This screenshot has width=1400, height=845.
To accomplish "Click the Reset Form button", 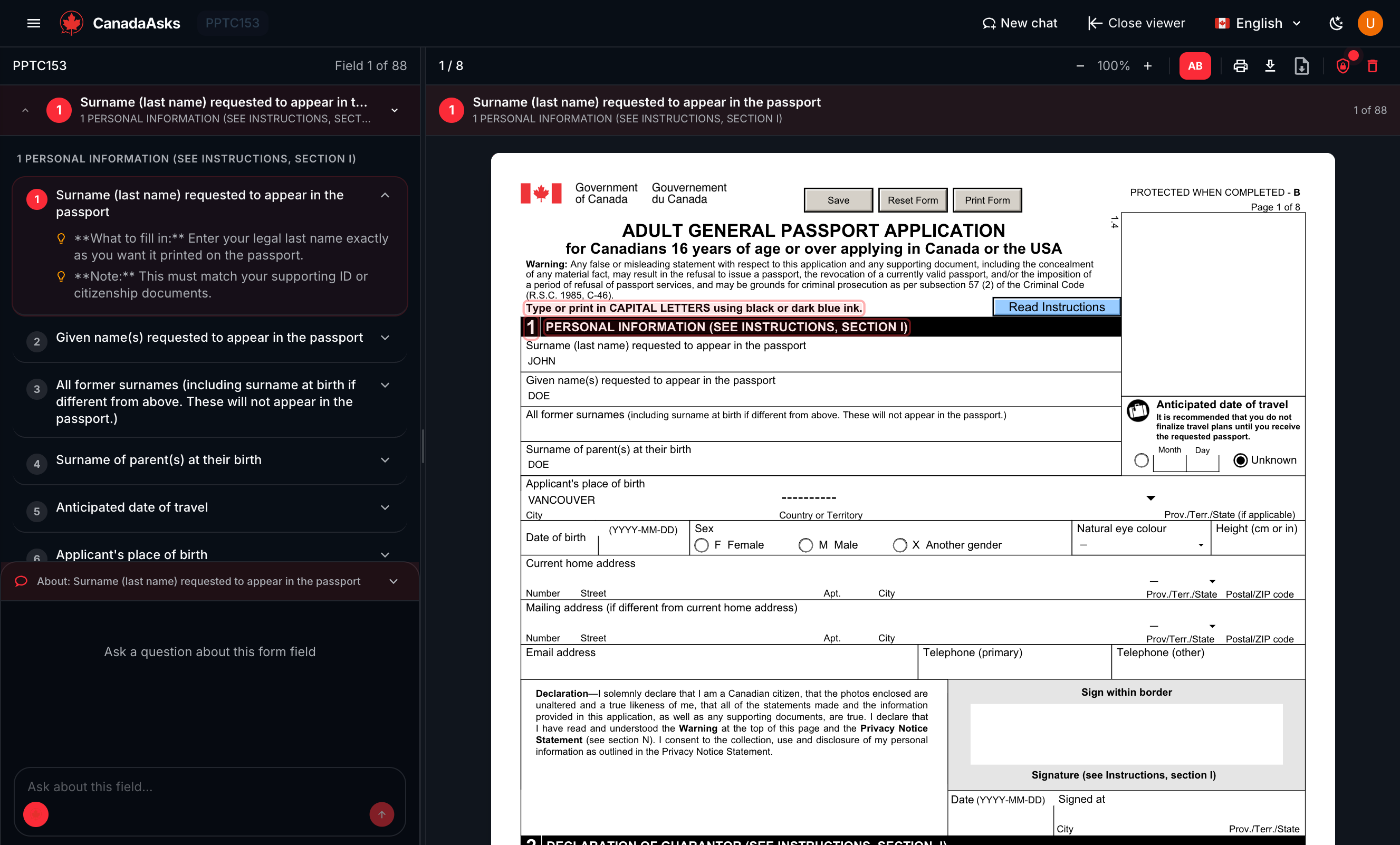I will click(912, 200).
